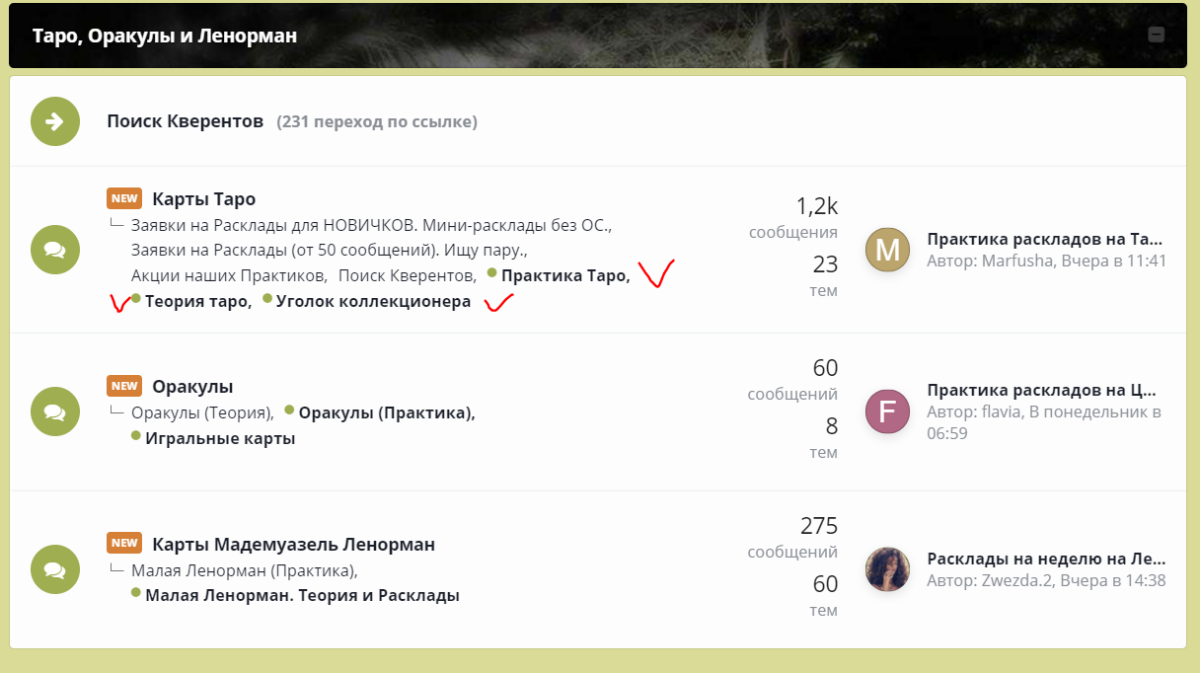The image size is (1200, 673).
Task: Go to the Практика Таро subforum
Action: click(565, 276)
